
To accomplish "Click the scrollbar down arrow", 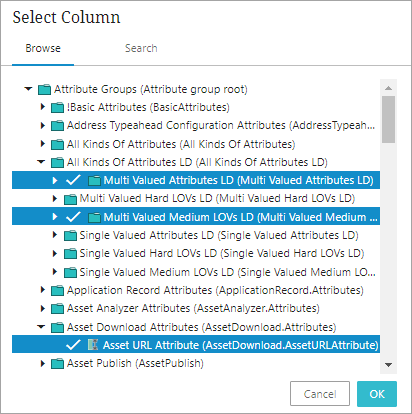I will [388, 365].
